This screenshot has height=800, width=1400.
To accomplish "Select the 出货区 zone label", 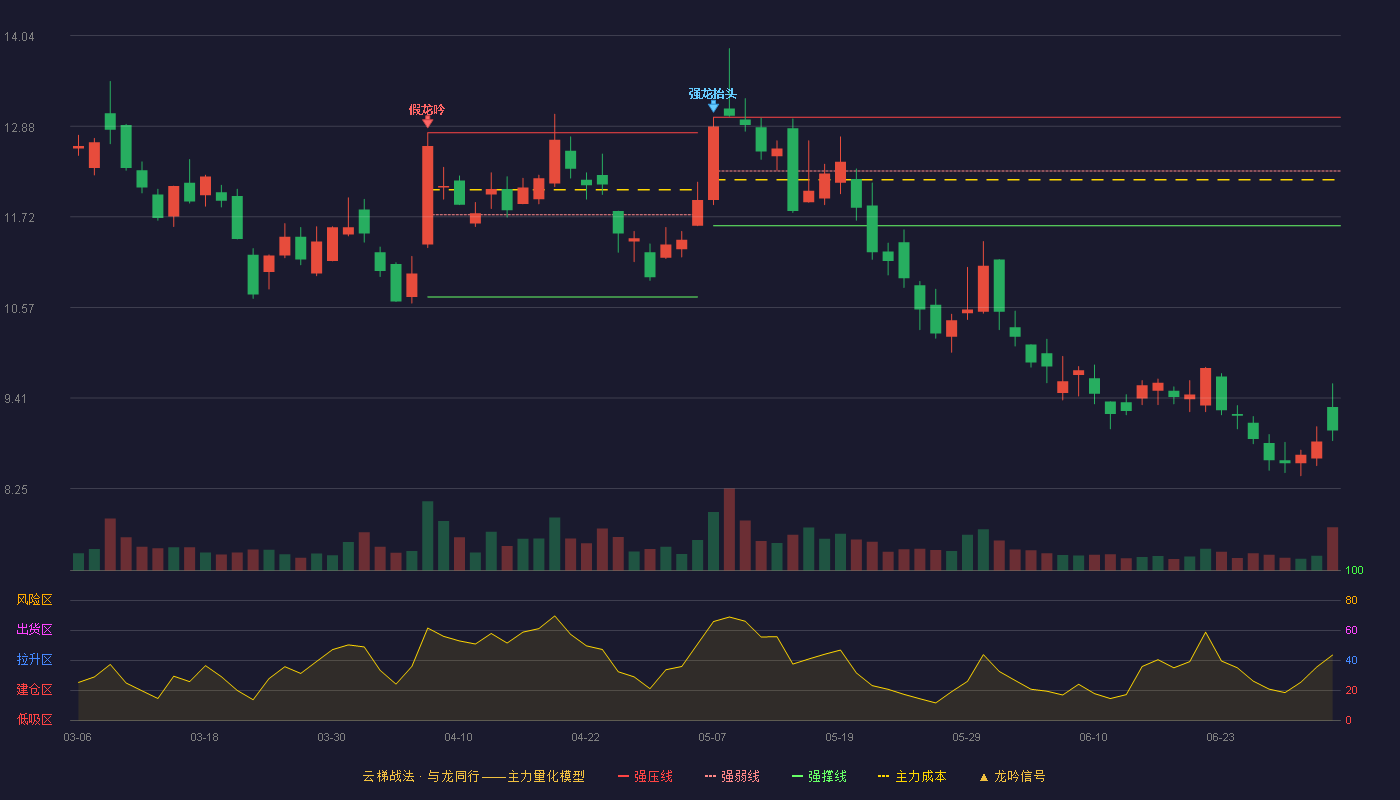I will click(x=34, y=630).
